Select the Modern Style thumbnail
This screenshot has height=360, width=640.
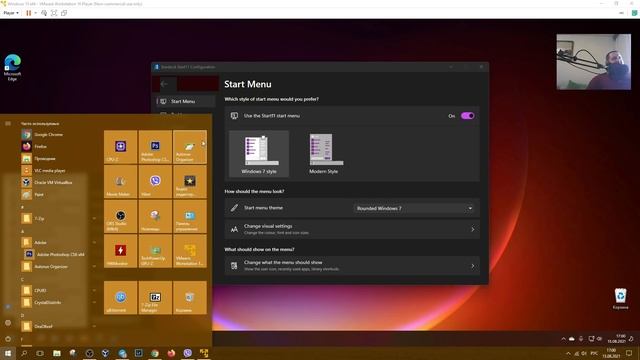[x=323, y=154]
